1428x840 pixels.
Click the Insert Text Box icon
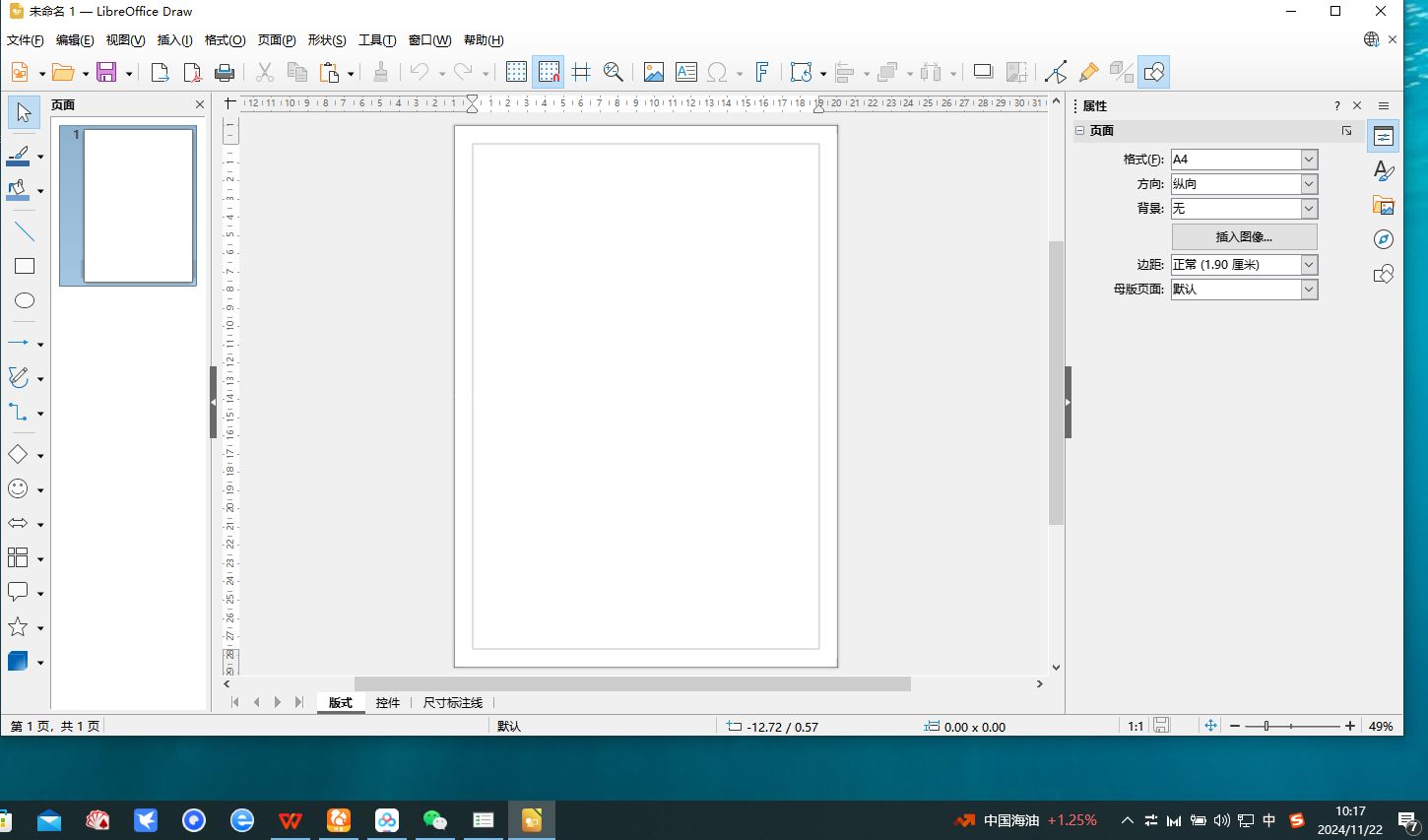pyautogui.click(x=686, y=72)
